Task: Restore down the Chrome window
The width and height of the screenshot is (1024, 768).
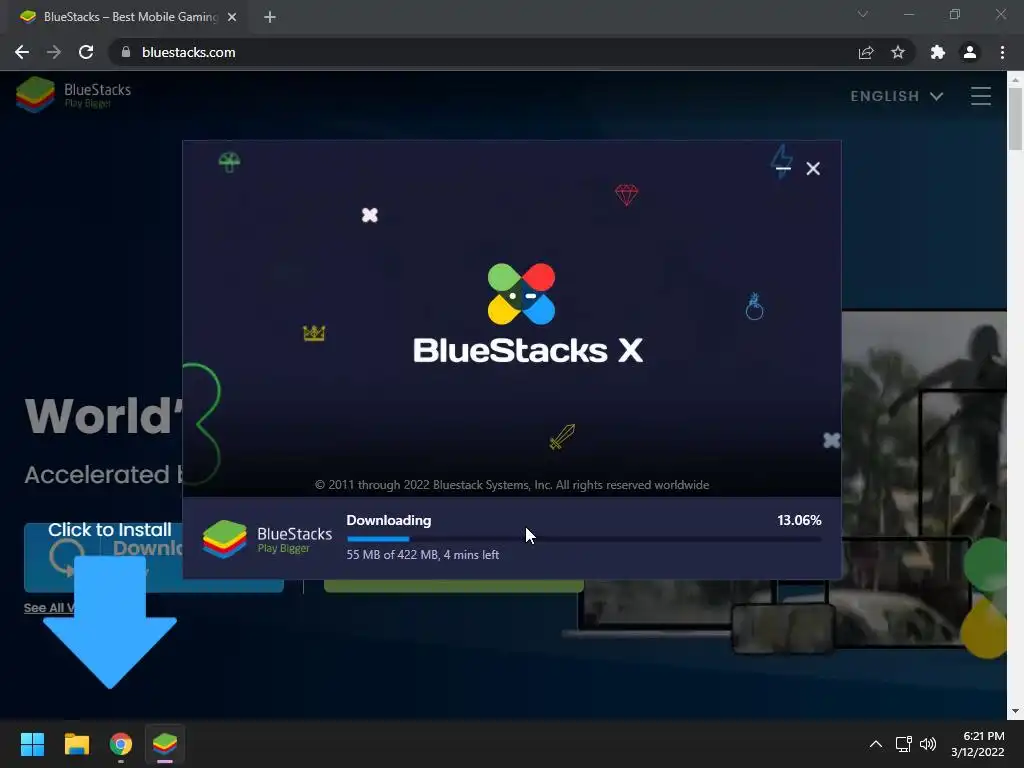Action: (x=955, y=14)
